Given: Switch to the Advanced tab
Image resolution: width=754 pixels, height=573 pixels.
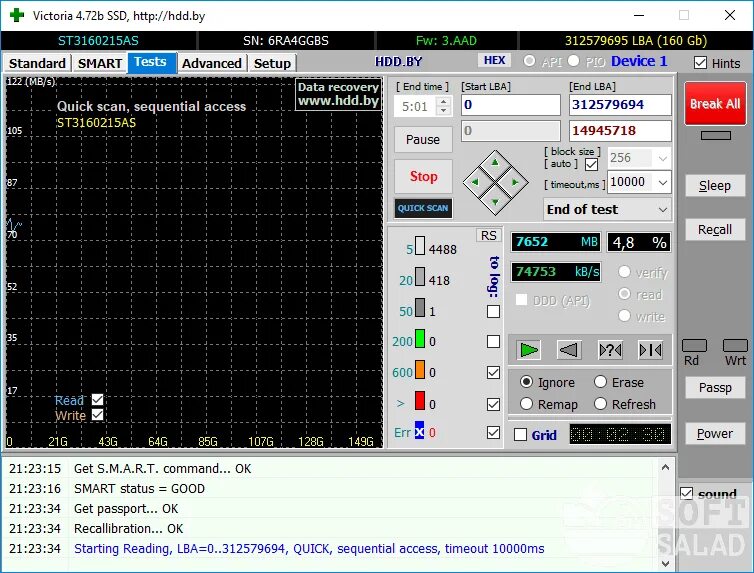Looking at the screenshot, I should [212, 63].
